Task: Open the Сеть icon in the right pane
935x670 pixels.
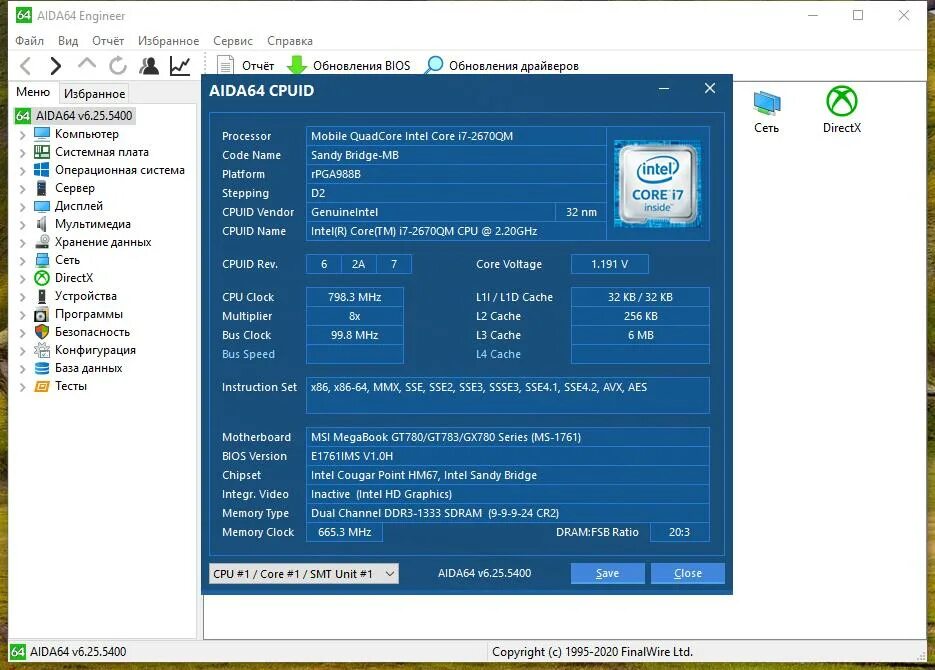Action: coord(766,103)
